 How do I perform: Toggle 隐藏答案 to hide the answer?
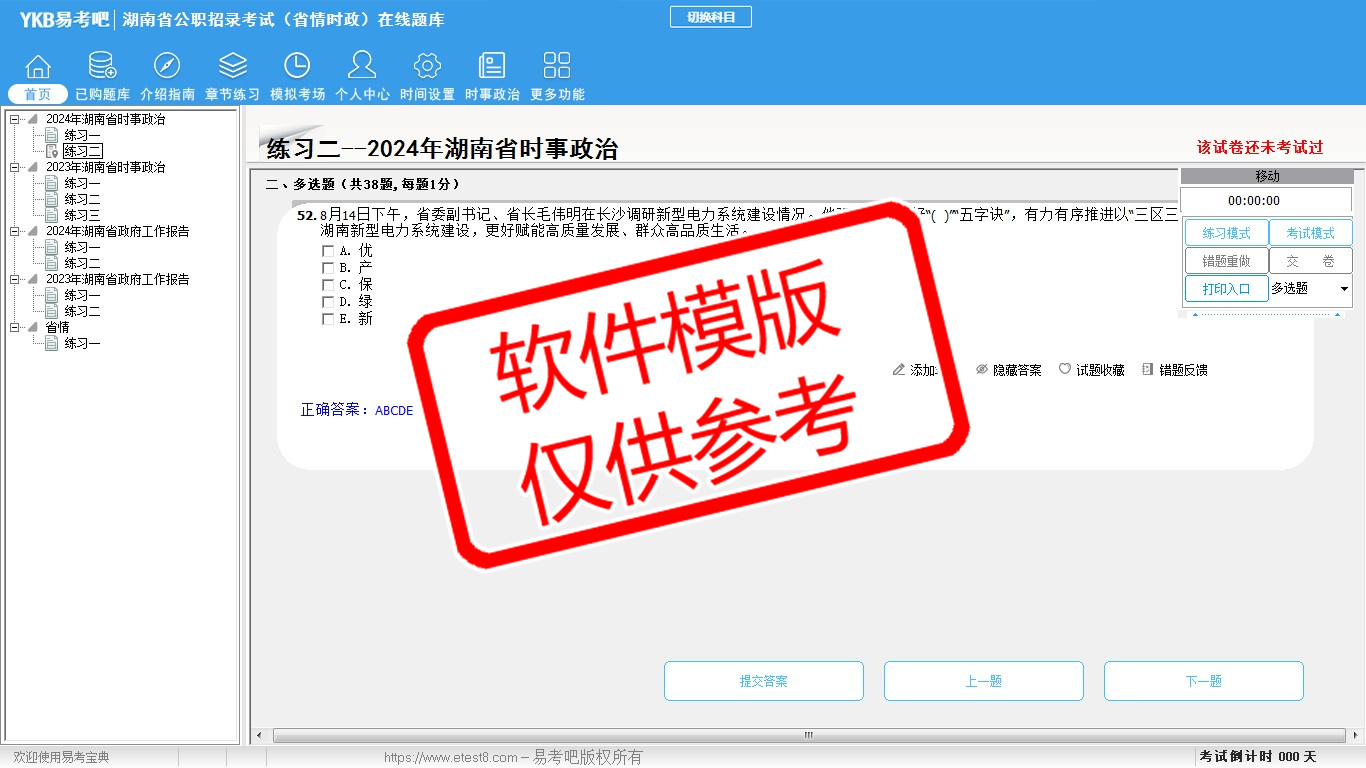coord(1008,370)
